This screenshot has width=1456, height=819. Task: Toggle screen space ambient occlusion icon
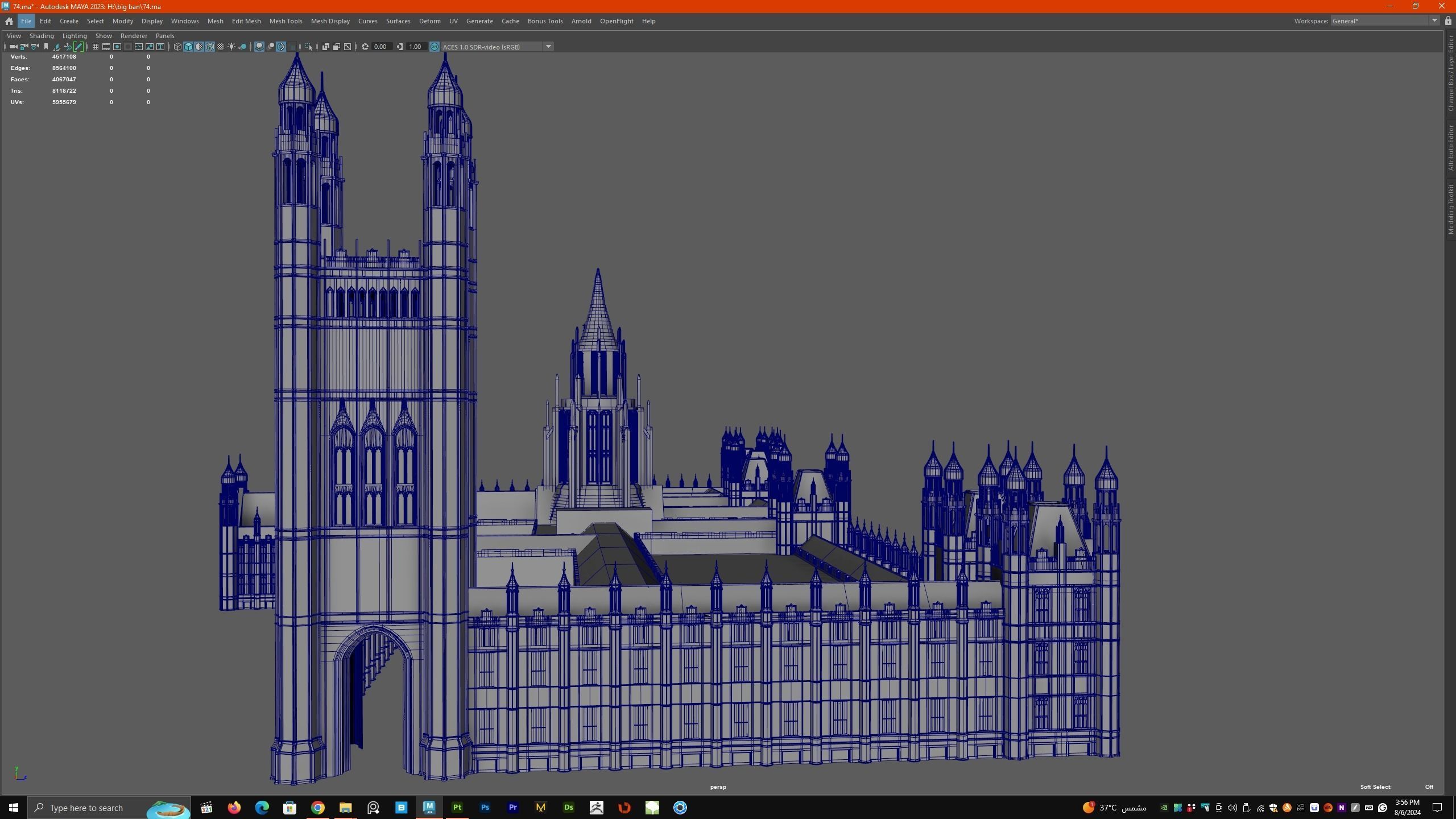pos(259,47)
